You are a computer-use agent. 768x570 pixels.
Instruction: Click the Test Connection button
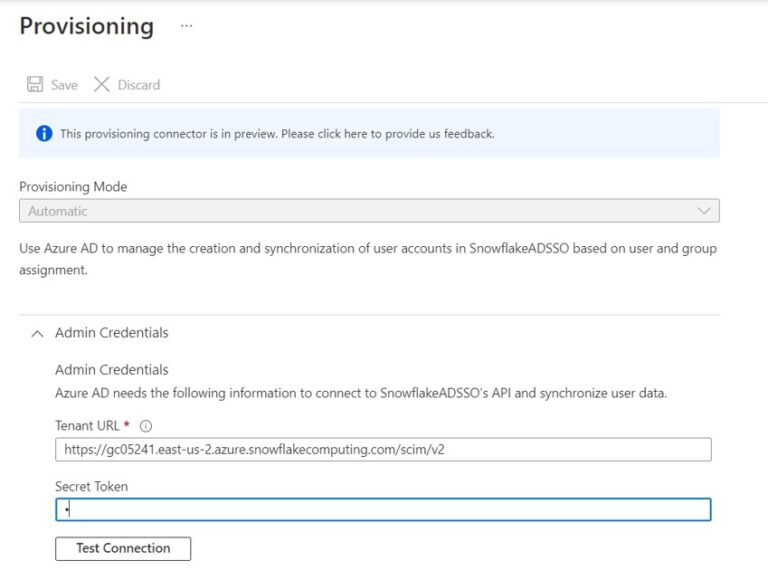123,548
